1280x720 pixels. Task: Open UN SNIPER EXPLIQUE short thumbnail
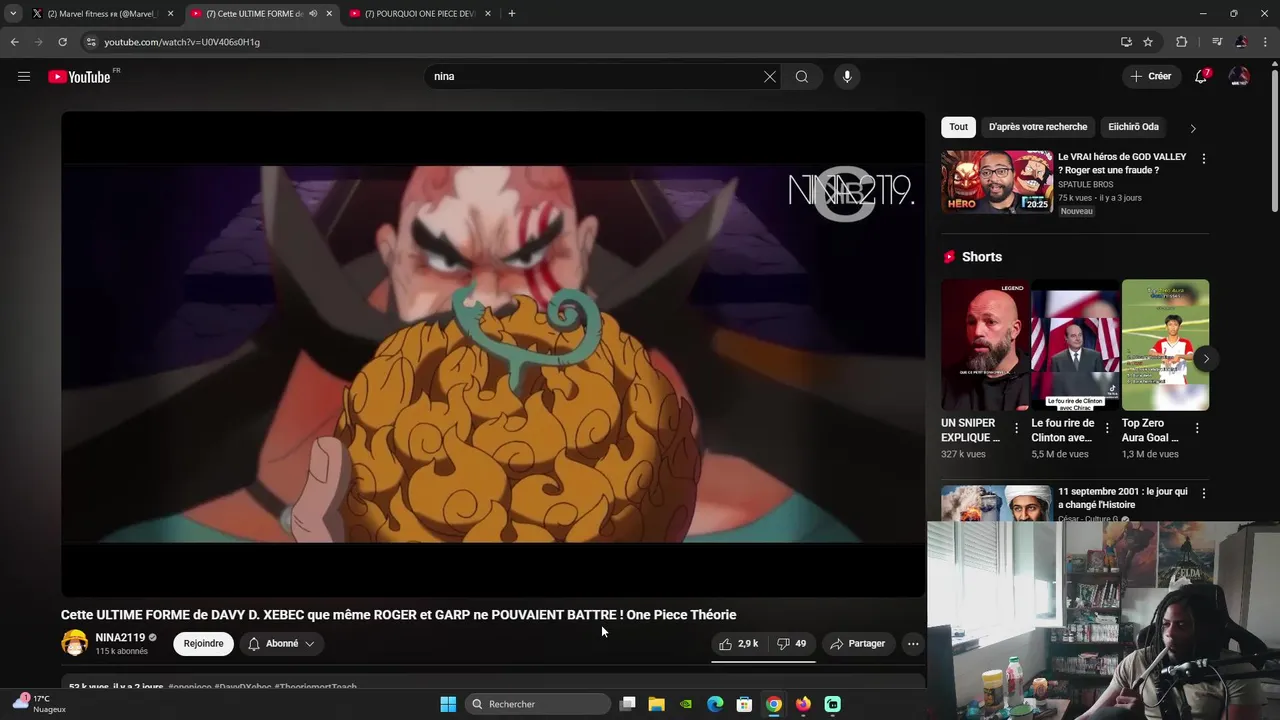984,345
